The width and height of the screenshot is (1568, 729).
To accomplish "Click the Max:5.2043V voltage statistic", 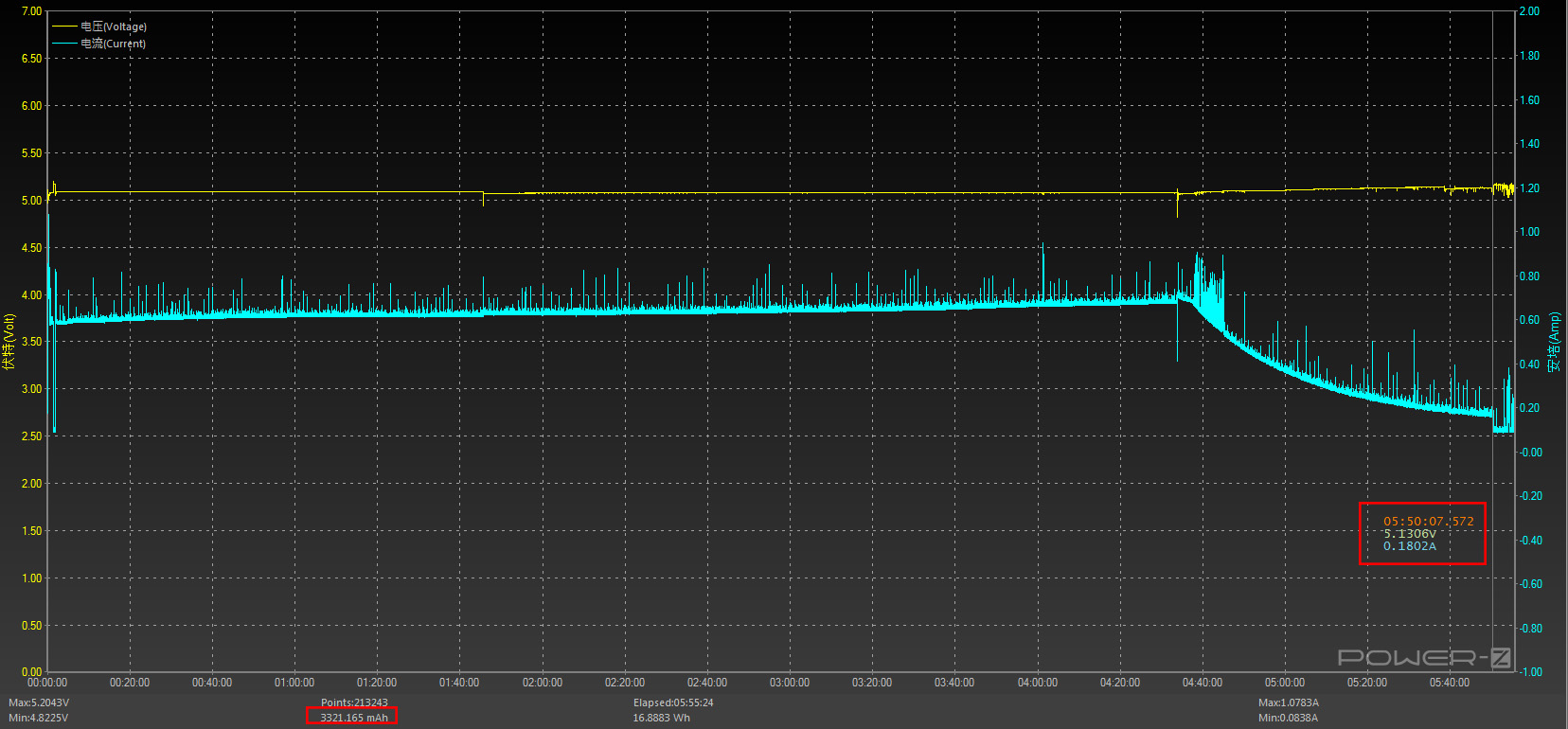I will [39, 702].
